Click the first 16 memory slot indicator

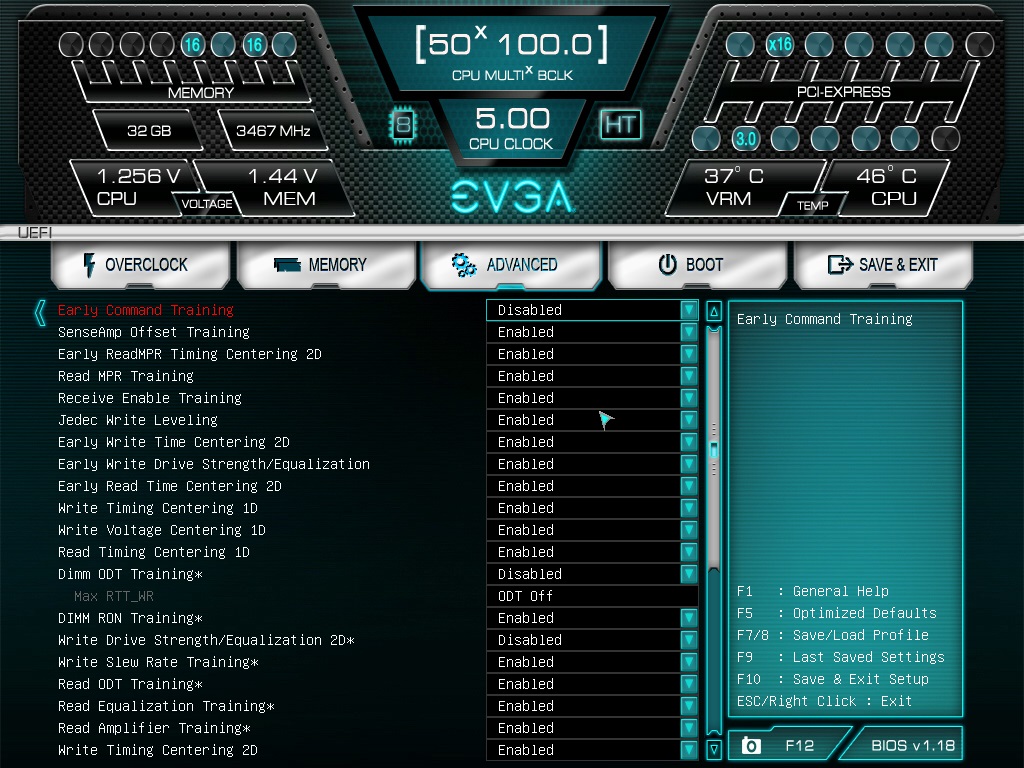pyautogui.click(x=192, y=45)
